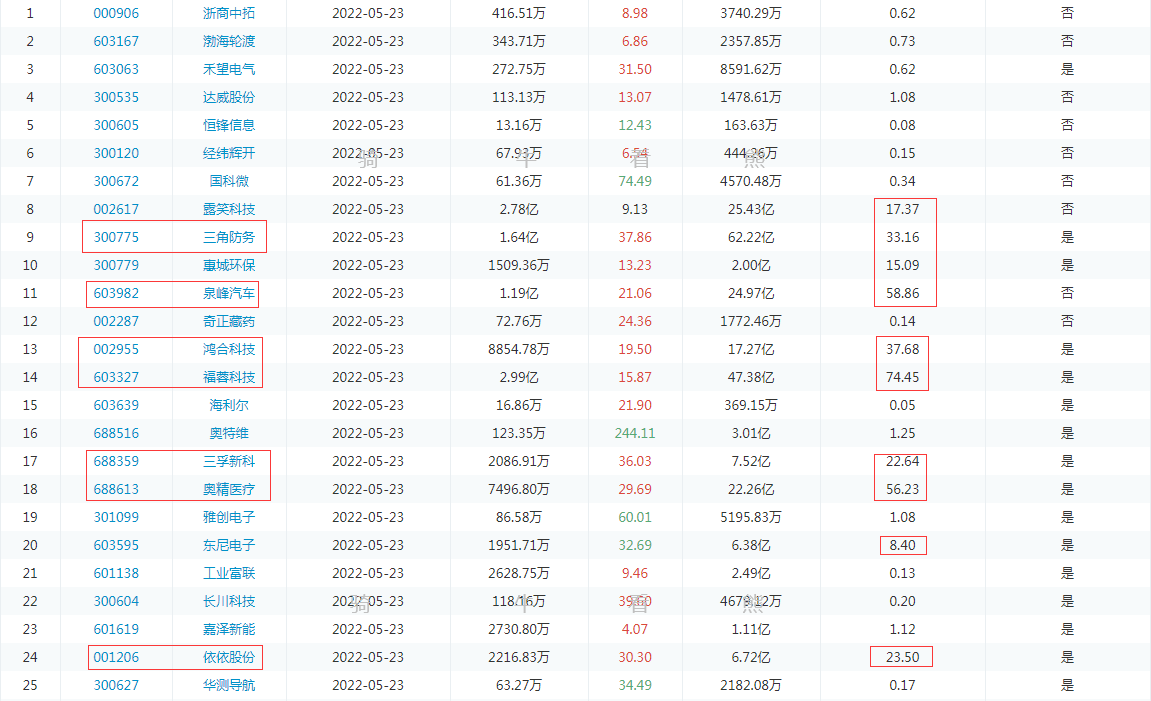Open the 依依股份 stock link
Viewport: 1151px width, 701px height.
(x=229, y=657)
